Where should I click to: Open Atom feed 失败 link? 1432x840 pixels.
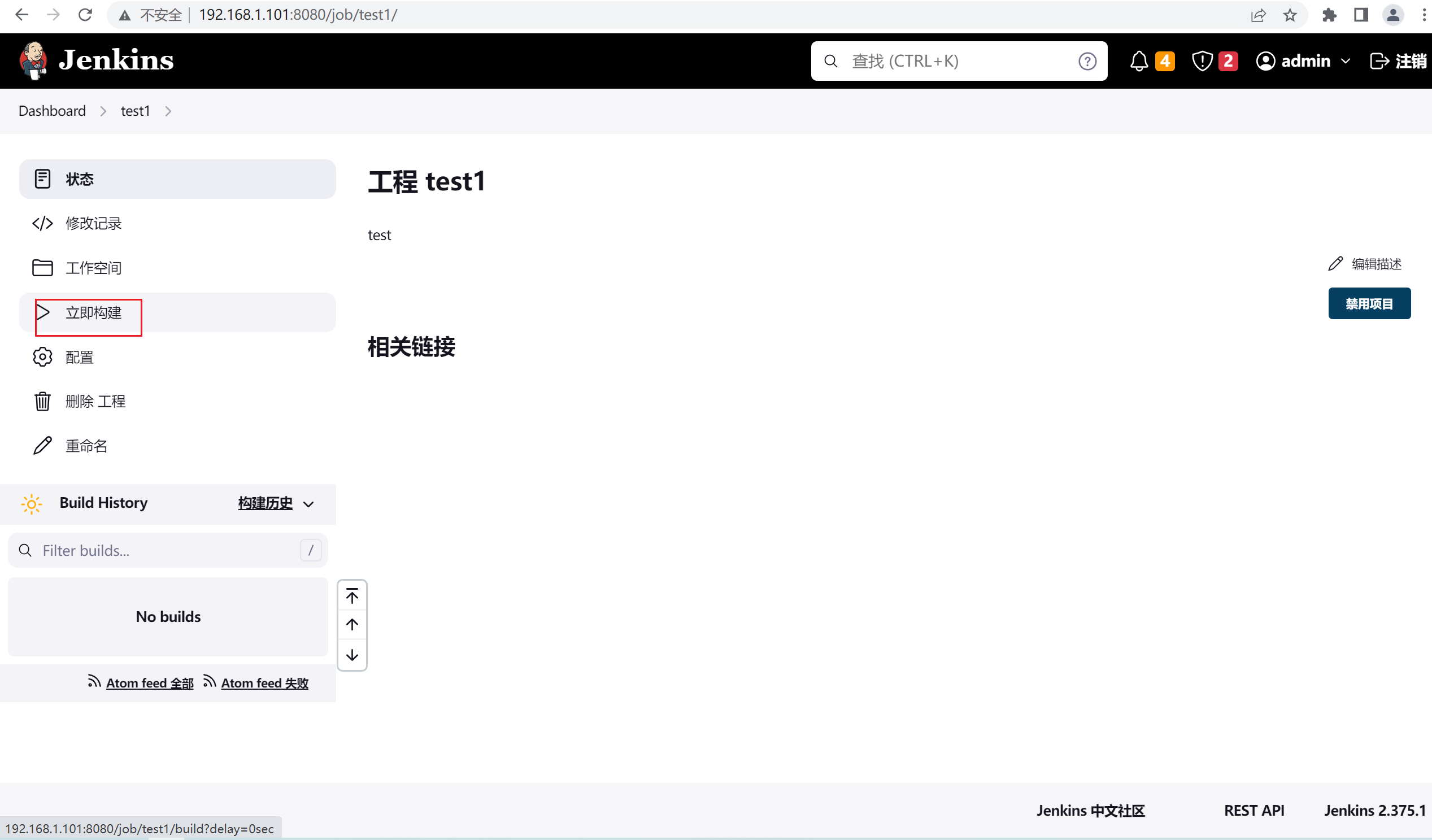click(x=265, y=683)
